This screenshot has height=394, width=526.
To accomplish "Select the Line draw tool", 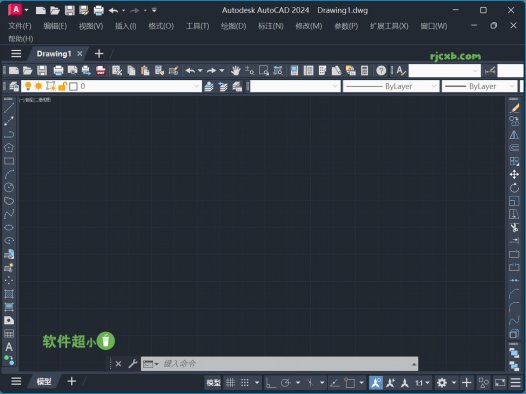I will (x=9, y=108).
